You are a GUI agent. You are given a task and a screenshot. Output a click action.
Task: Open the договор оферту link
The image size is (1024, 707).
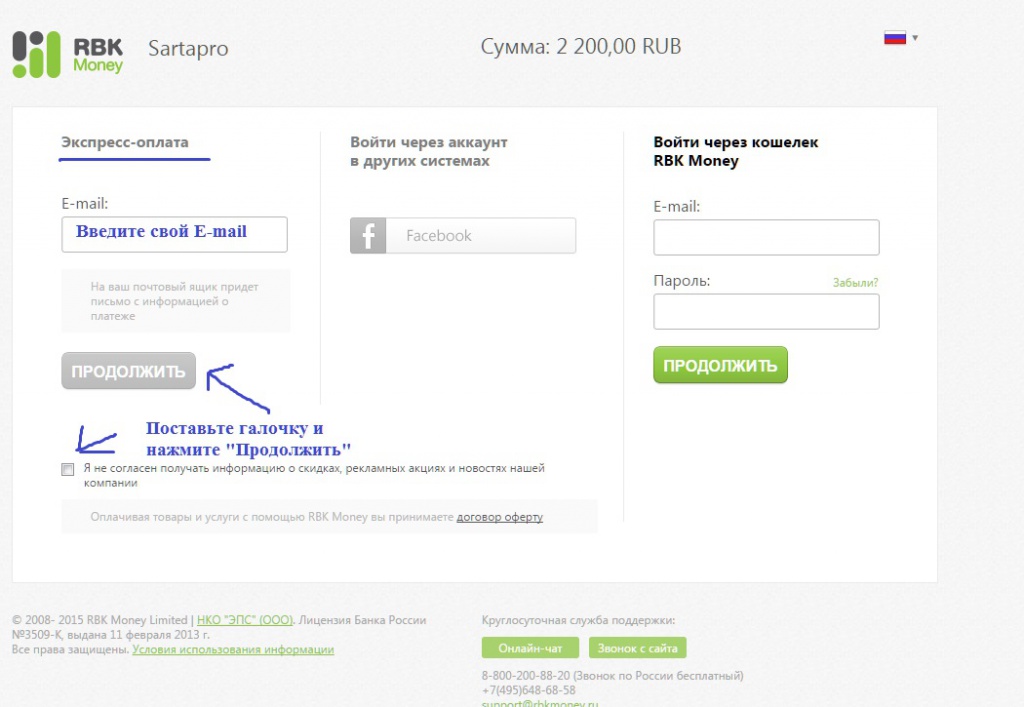(500, 517)
